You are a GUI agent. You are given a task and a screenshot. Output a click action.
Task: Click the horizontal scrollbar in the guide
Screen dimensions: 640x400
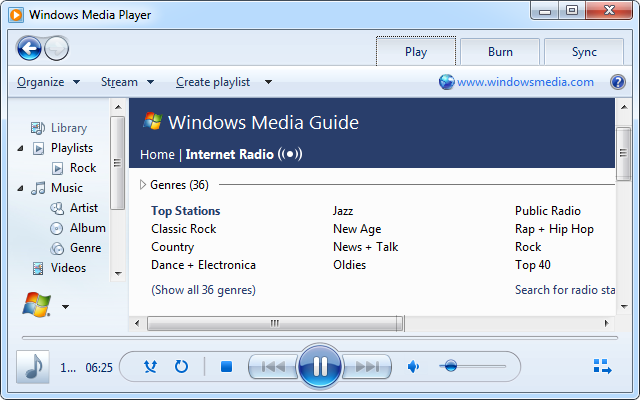point(270,323)
